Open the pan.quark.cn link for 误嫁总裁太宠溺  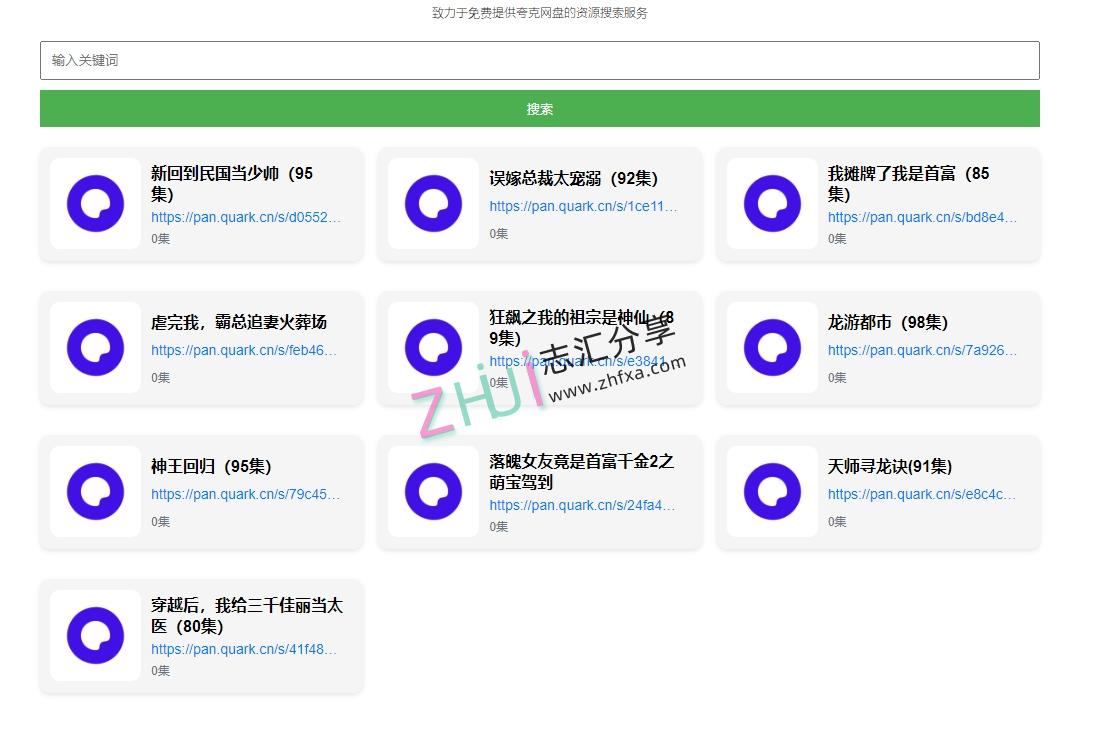click(x=585, y=206)
